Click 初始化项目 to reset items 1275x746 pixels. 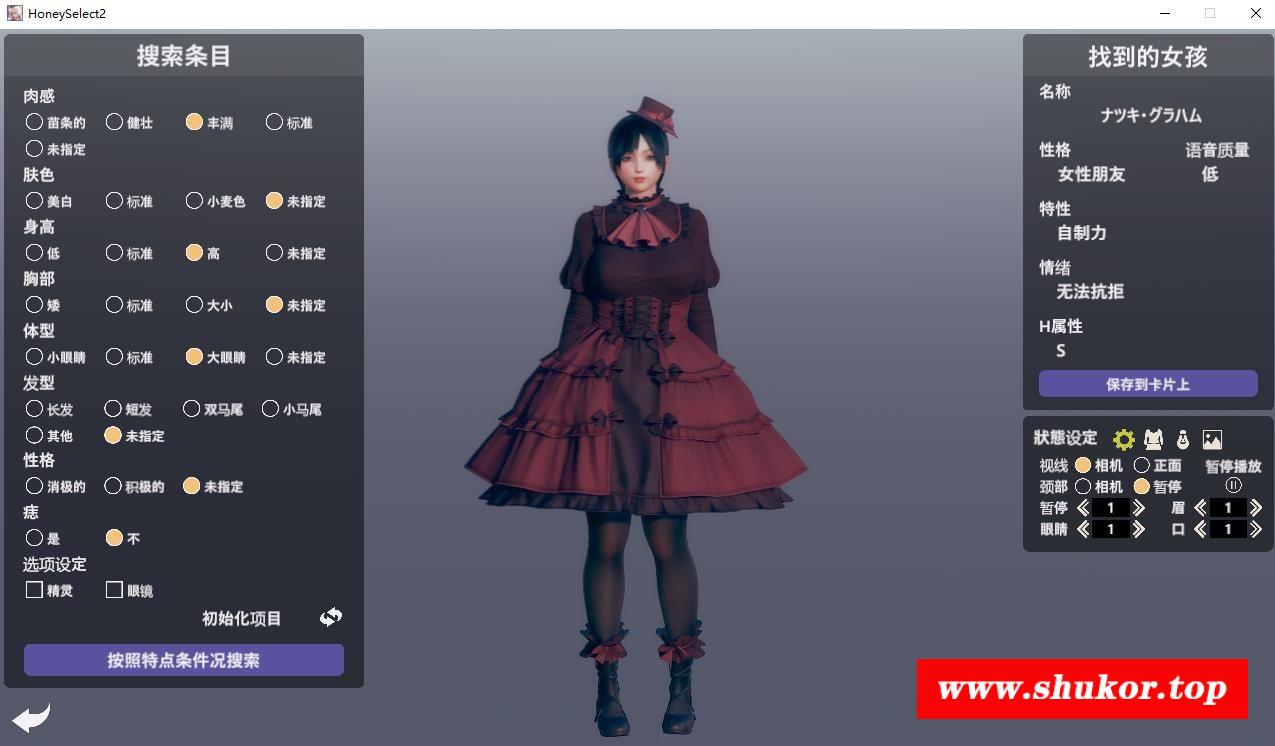pos(242,618)
